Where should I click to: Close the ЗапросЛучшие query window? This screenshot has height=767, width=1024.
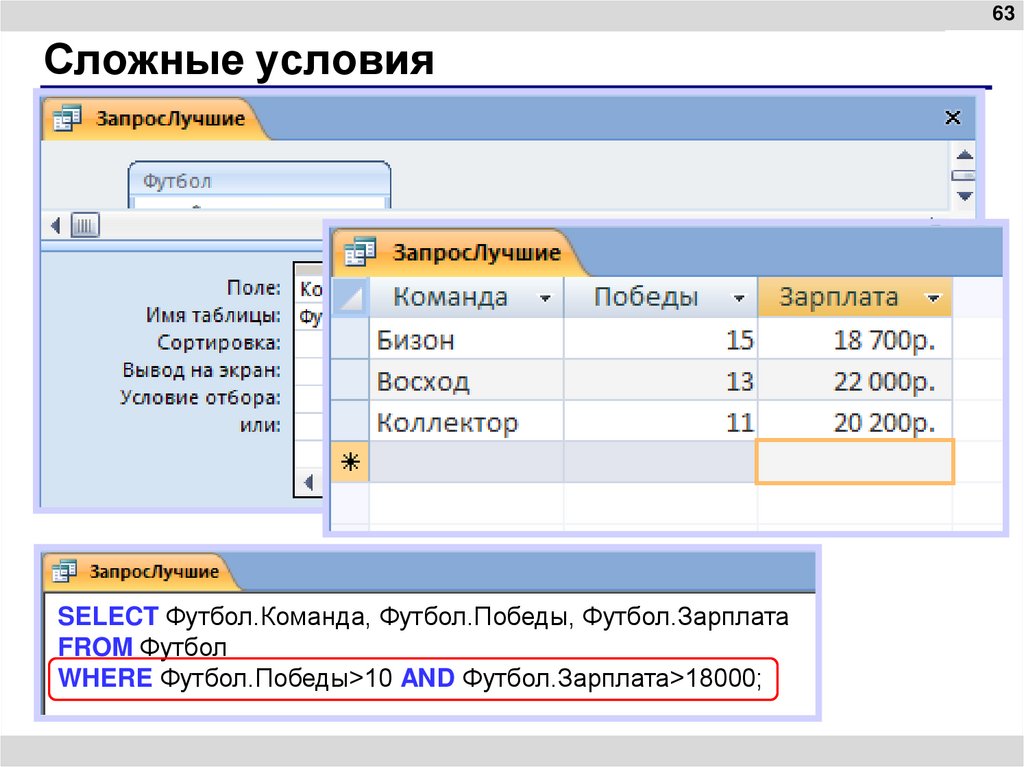click(x=952, y=117)
